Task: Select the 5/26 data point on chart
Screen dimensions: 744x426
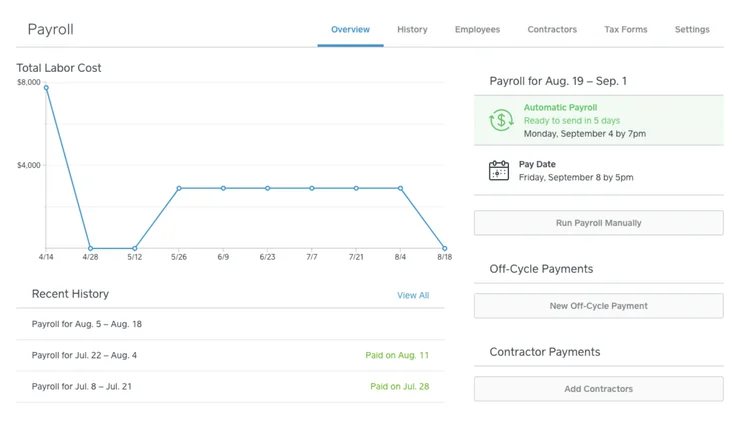Action: [x=179, y=188]
